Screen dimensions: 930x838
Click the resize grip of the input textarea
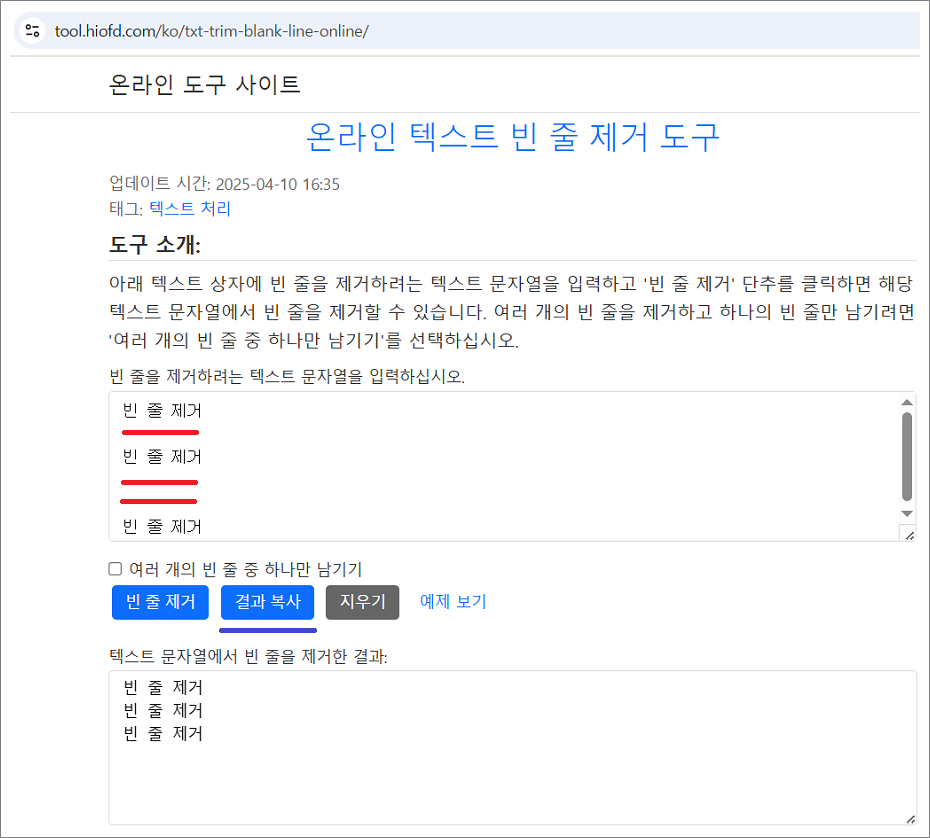coord(910,536)
